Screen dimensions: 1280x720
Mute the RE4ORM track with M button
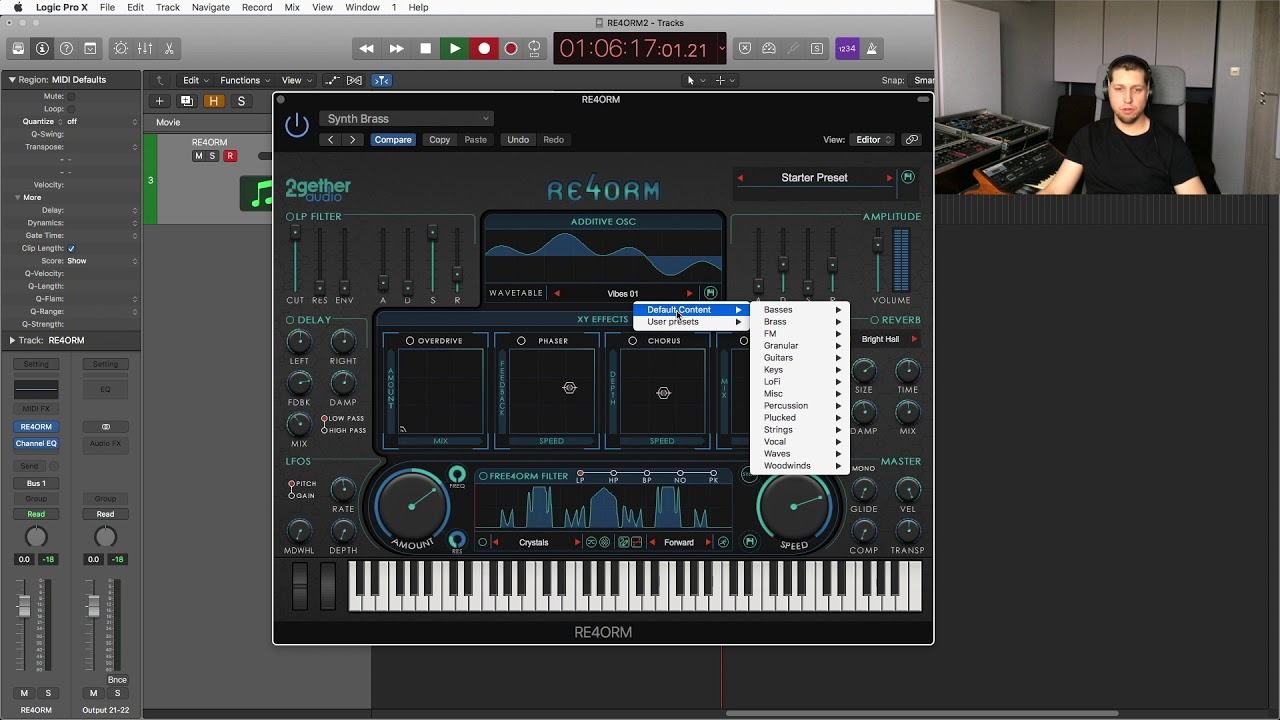click(x=198, y=156)
